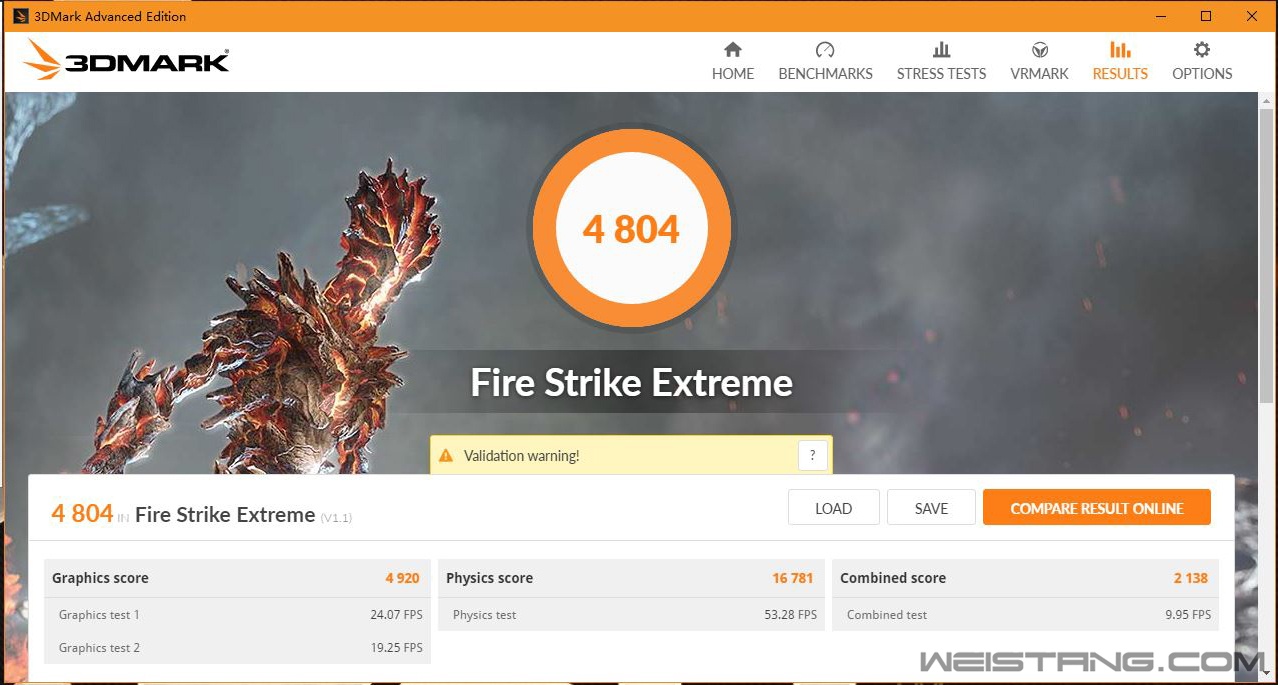Switch to the Stress Tests tab
The height and width of the screenshot is (685, 1278).
click(x=941, y=62)
